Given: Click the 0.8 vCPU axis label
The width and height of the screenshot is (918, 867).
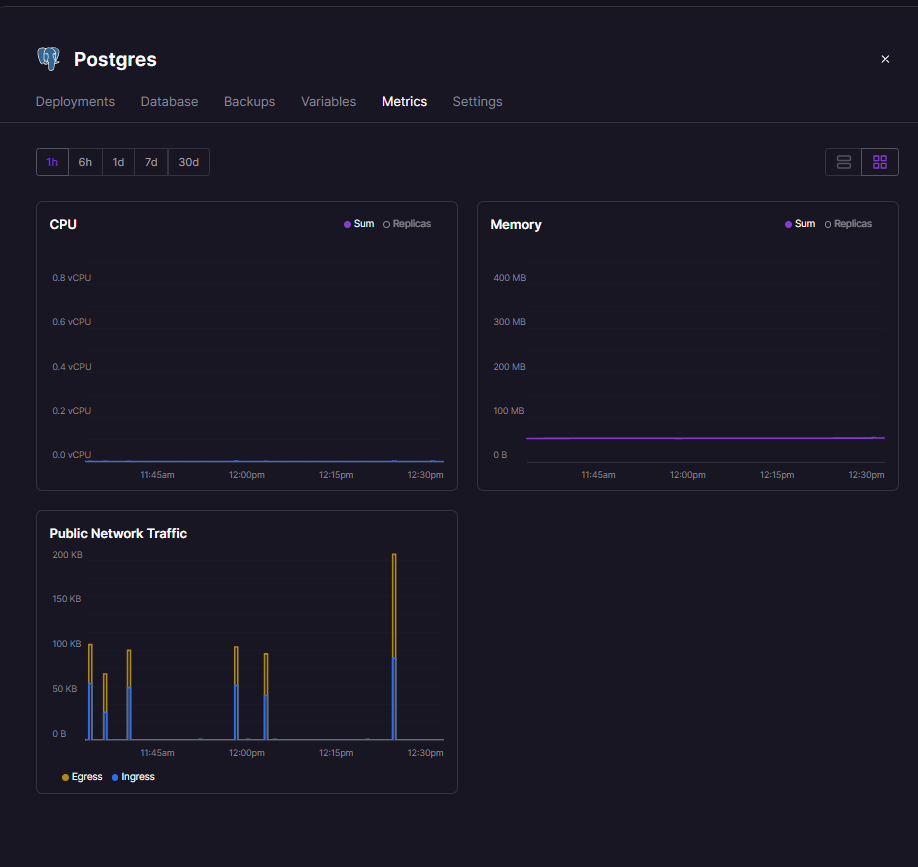Looking at the screenshot, I should (x=71, y=277).
